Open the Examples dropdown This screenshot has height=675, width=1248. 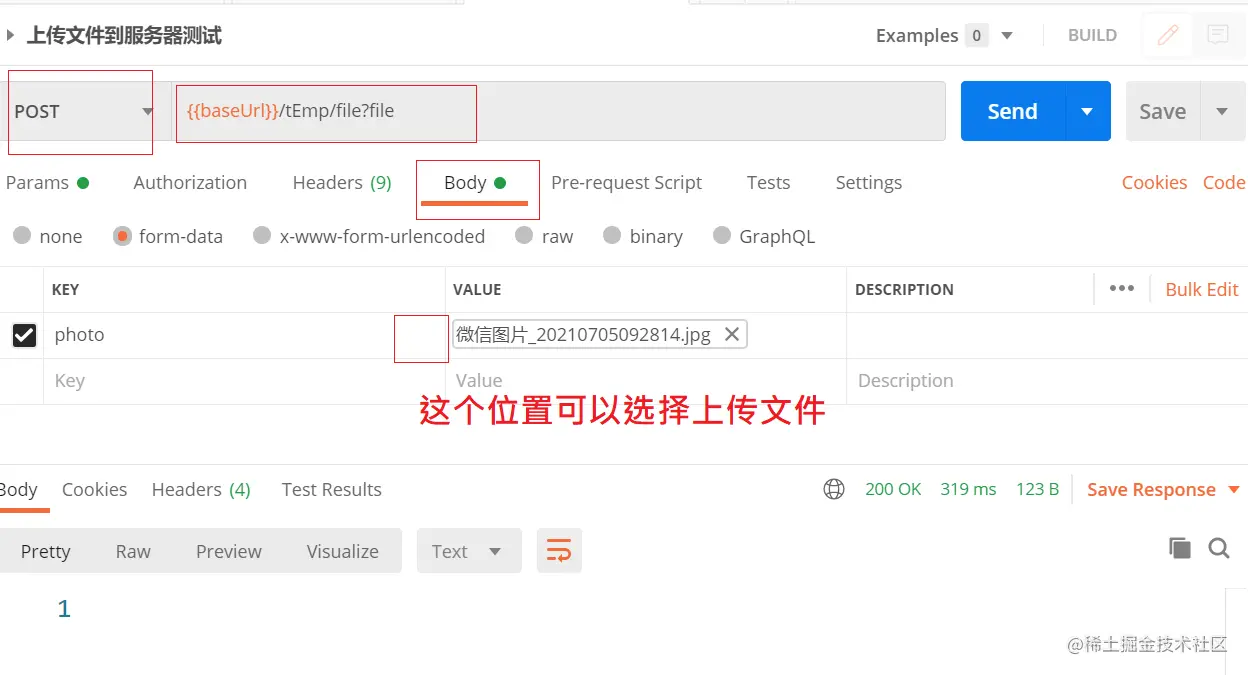click(x=1007, y=36)
